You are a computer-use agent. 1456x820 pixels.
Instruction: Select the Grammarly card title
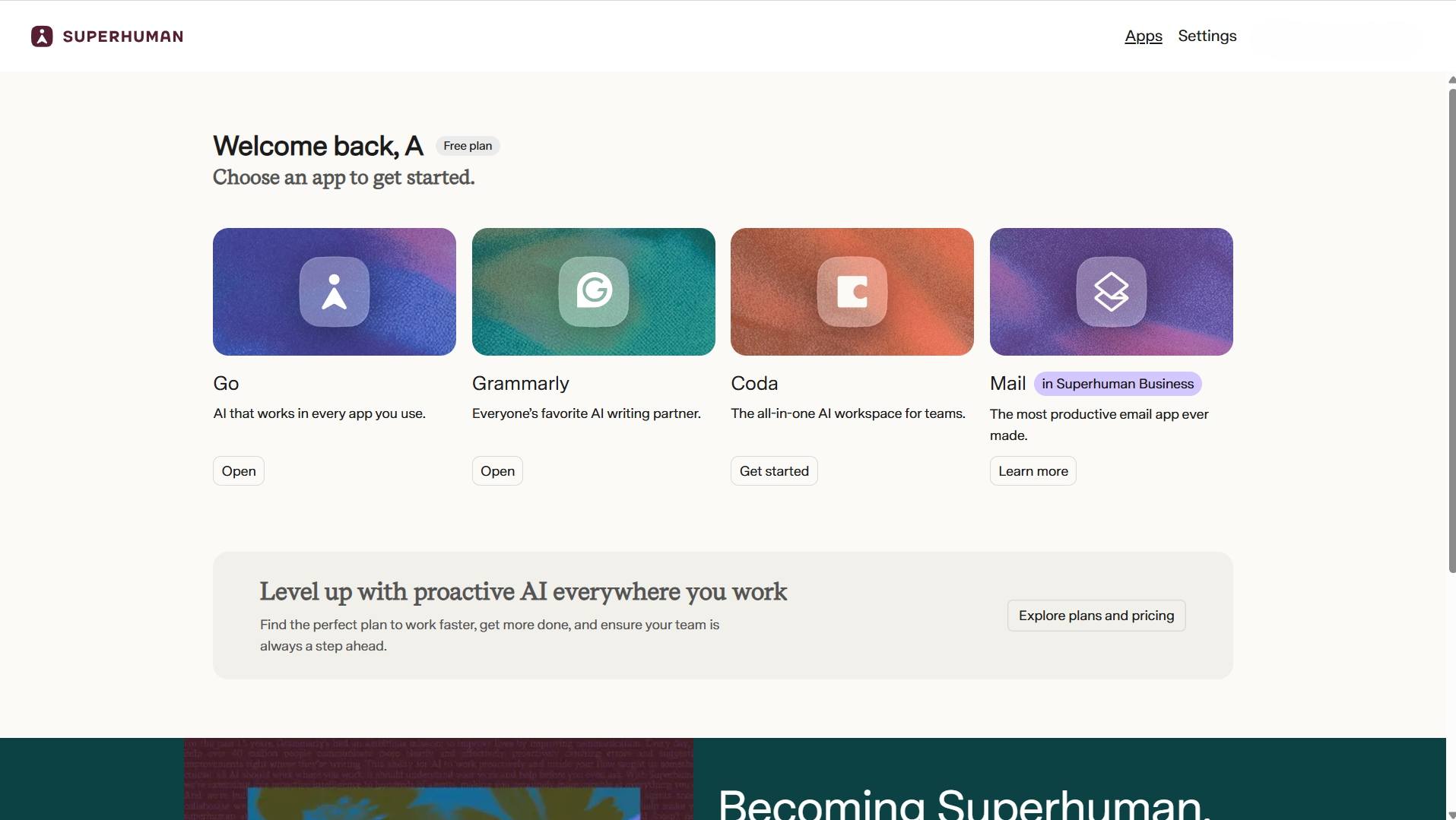click(x=521, y=383)
